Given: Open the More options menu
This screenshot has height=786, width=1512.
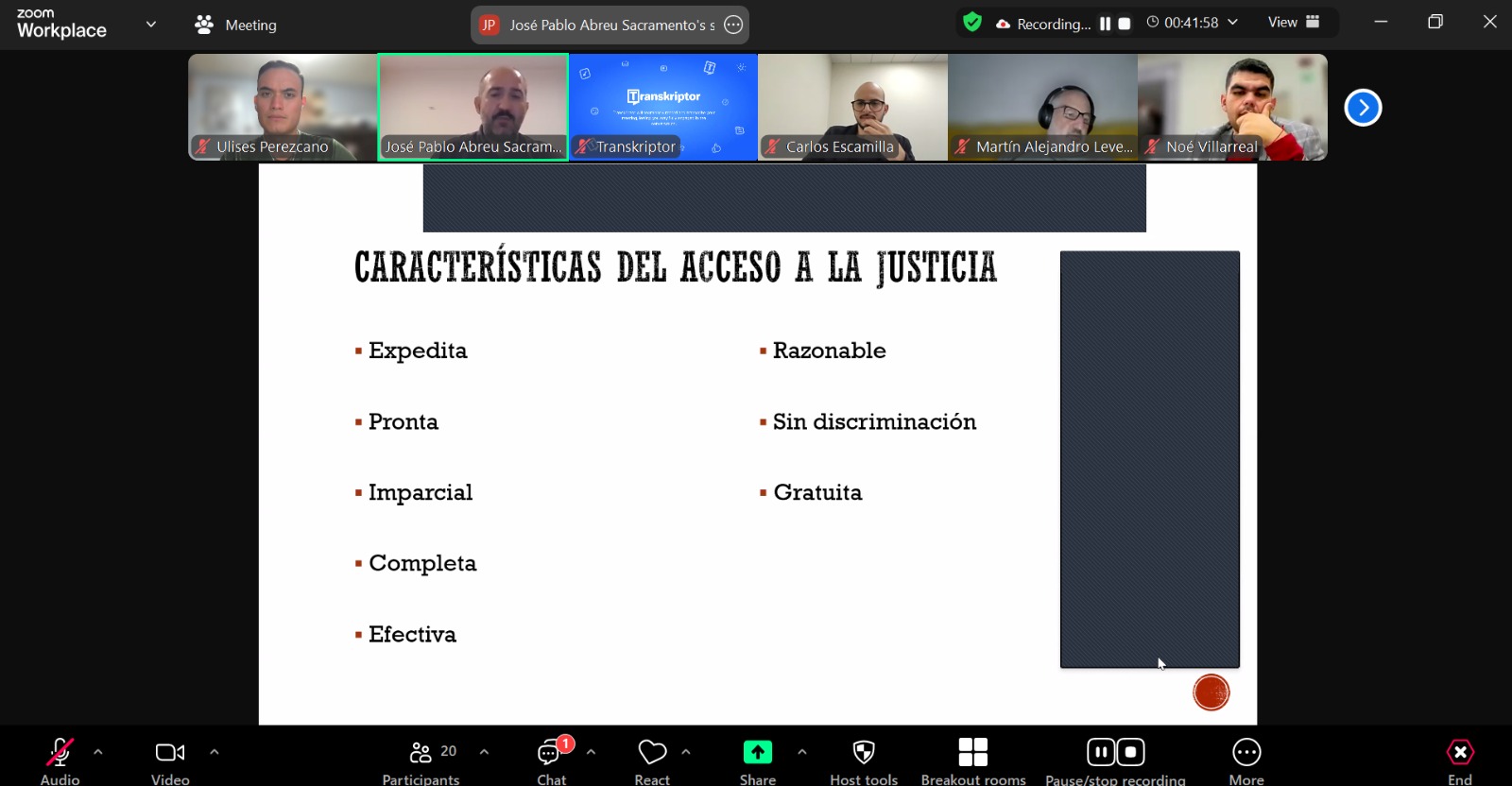Looking at the screenshot, I should (x=1246, y=752).
